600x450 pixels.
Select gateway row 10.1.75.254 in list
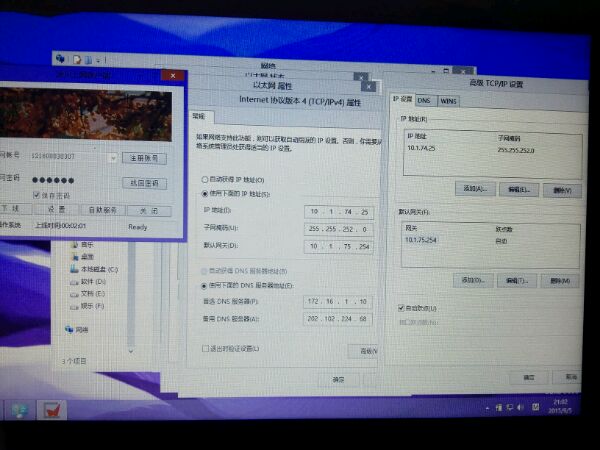point(421,240)
